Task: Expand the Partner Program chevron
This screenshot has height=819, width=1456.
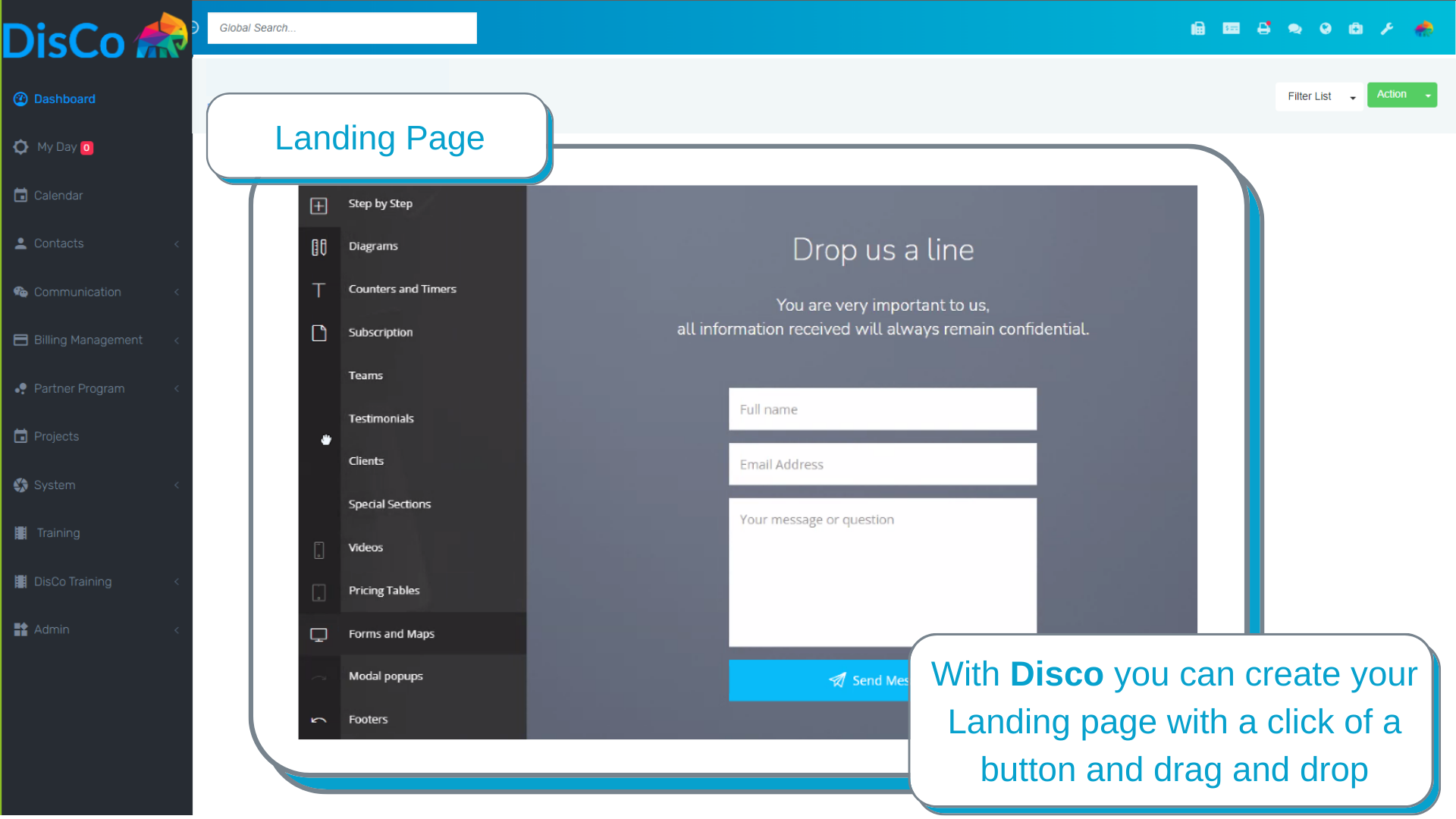Action: click(x=177, y=388)
